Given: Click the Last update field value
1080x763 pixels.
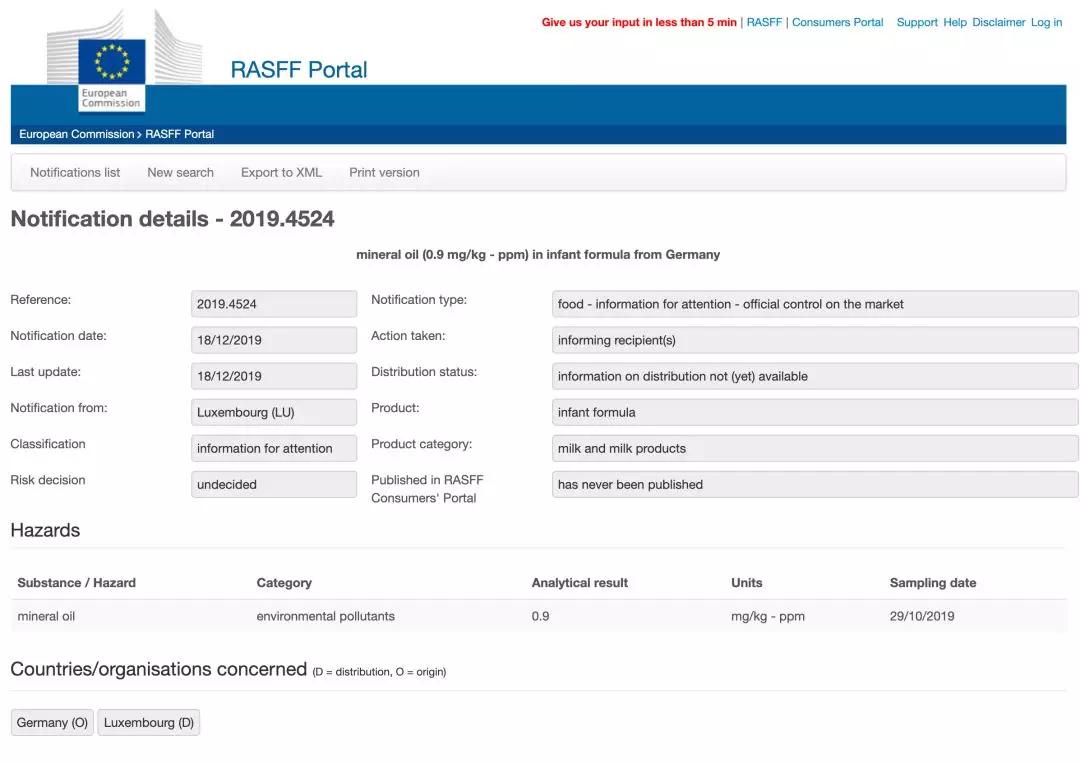Looking at the screenshot, I should click(273, 376).
